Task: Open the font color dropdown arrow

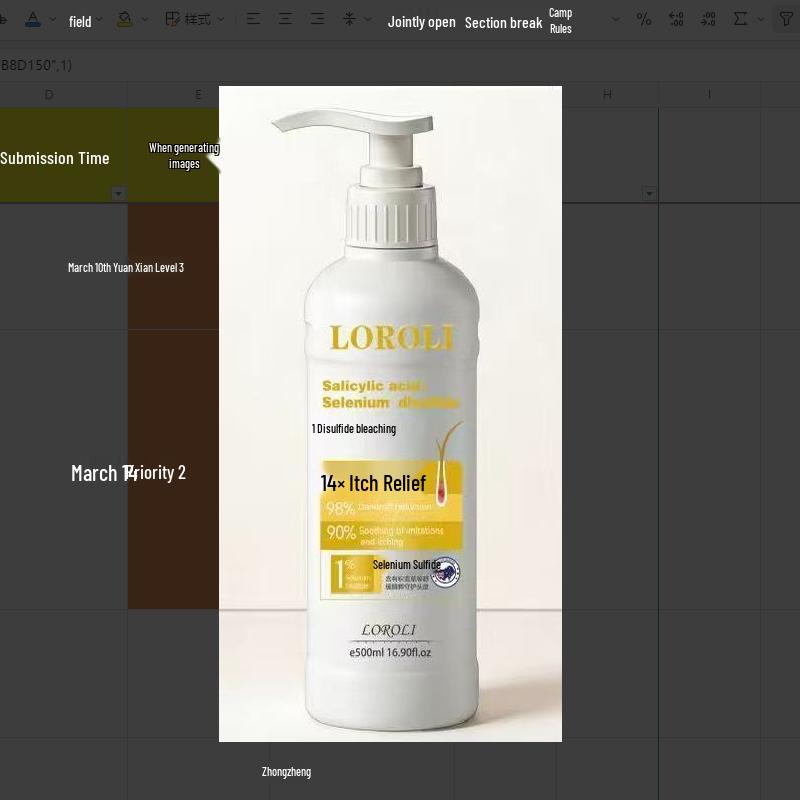Action: [x=53, y=20]
